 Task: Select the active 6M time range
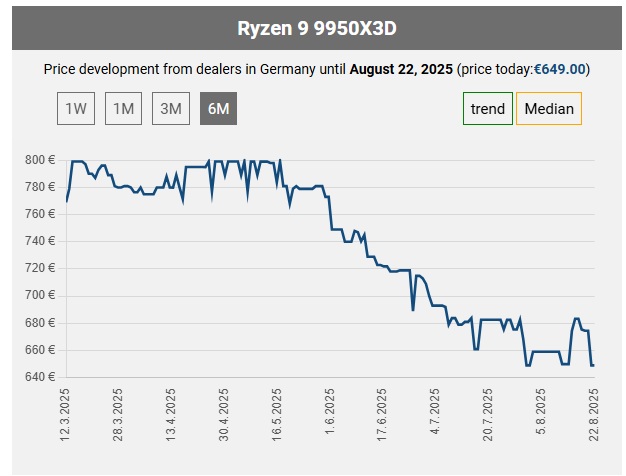pos(218,109)
